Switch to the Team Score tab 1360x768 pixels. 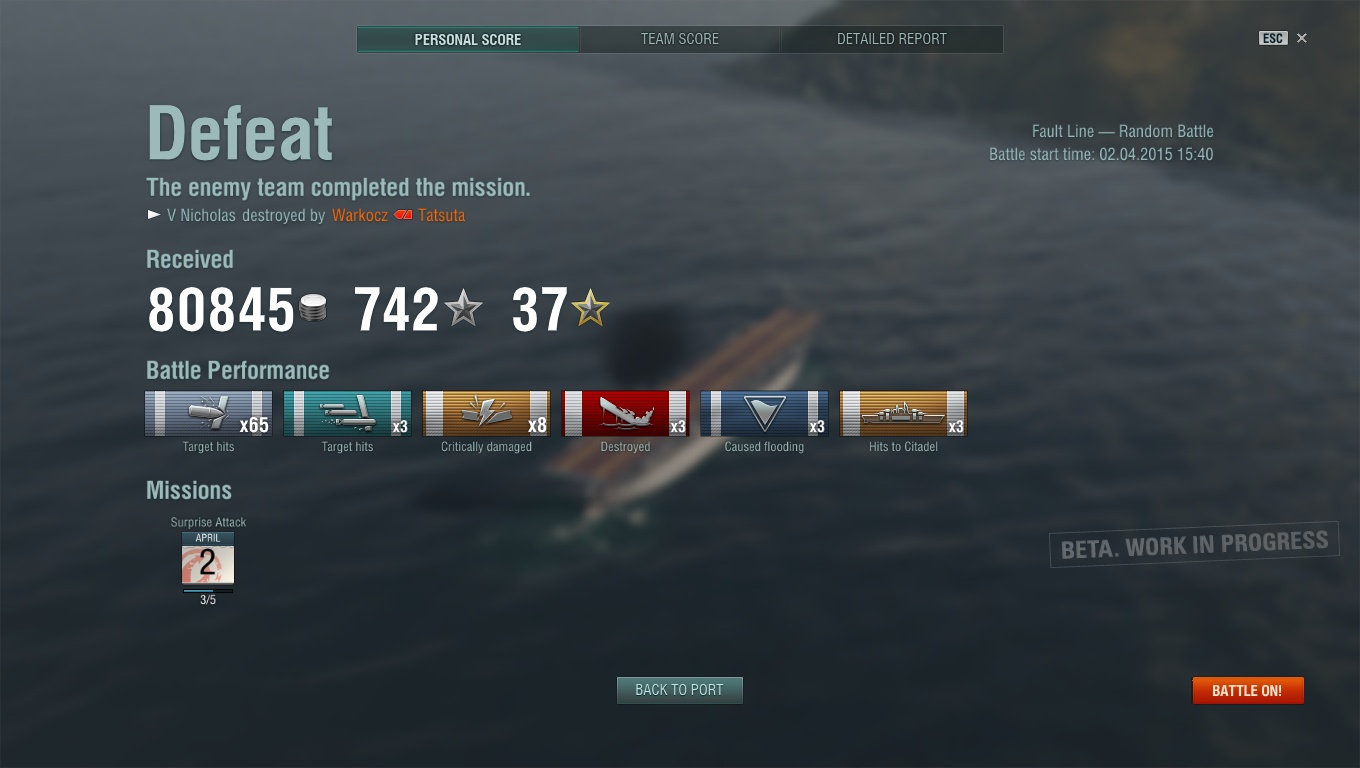pyautogui.click(x=680, y=39)
